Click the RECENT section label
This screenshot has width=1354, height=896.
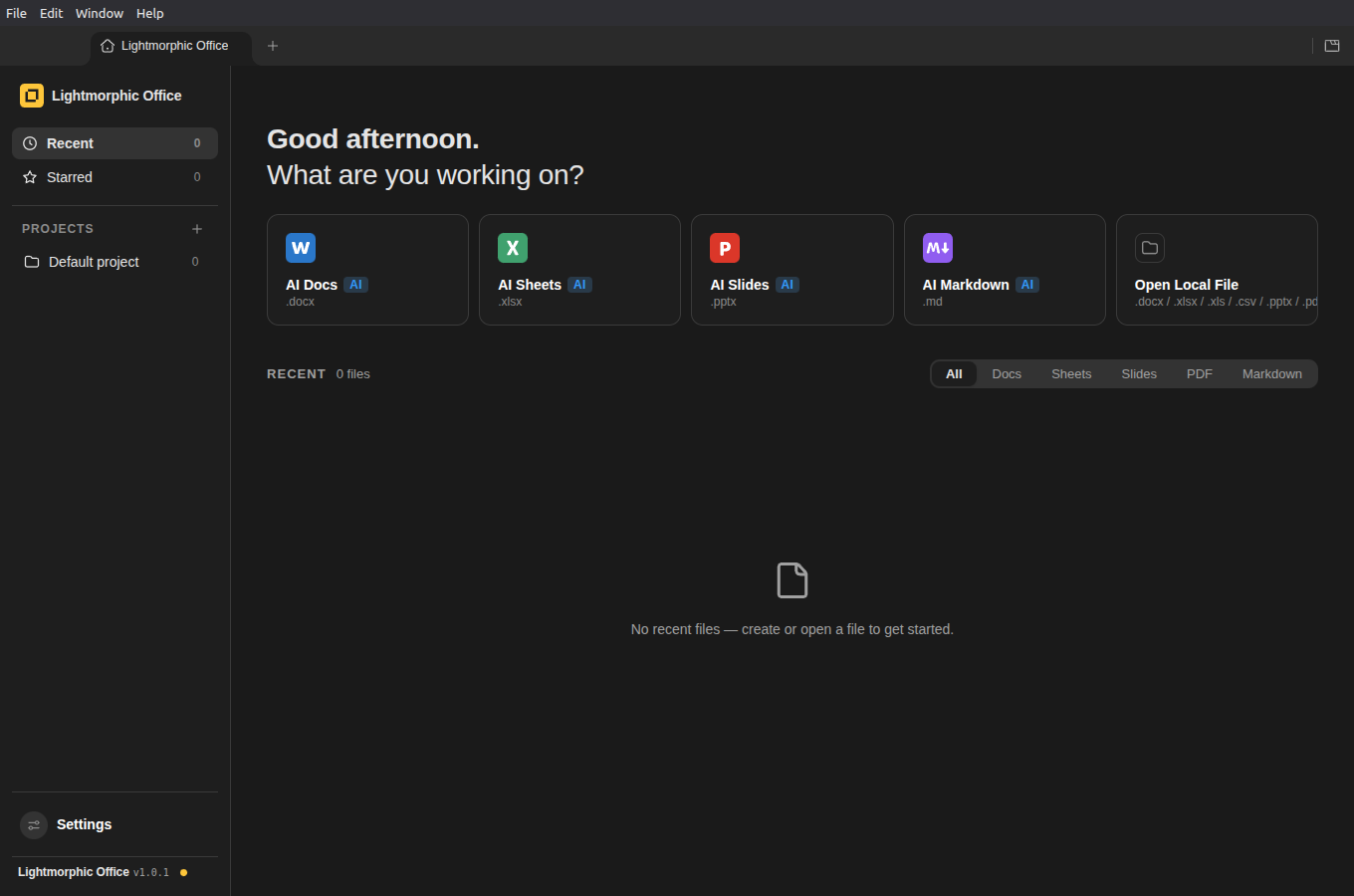[297, 374]
